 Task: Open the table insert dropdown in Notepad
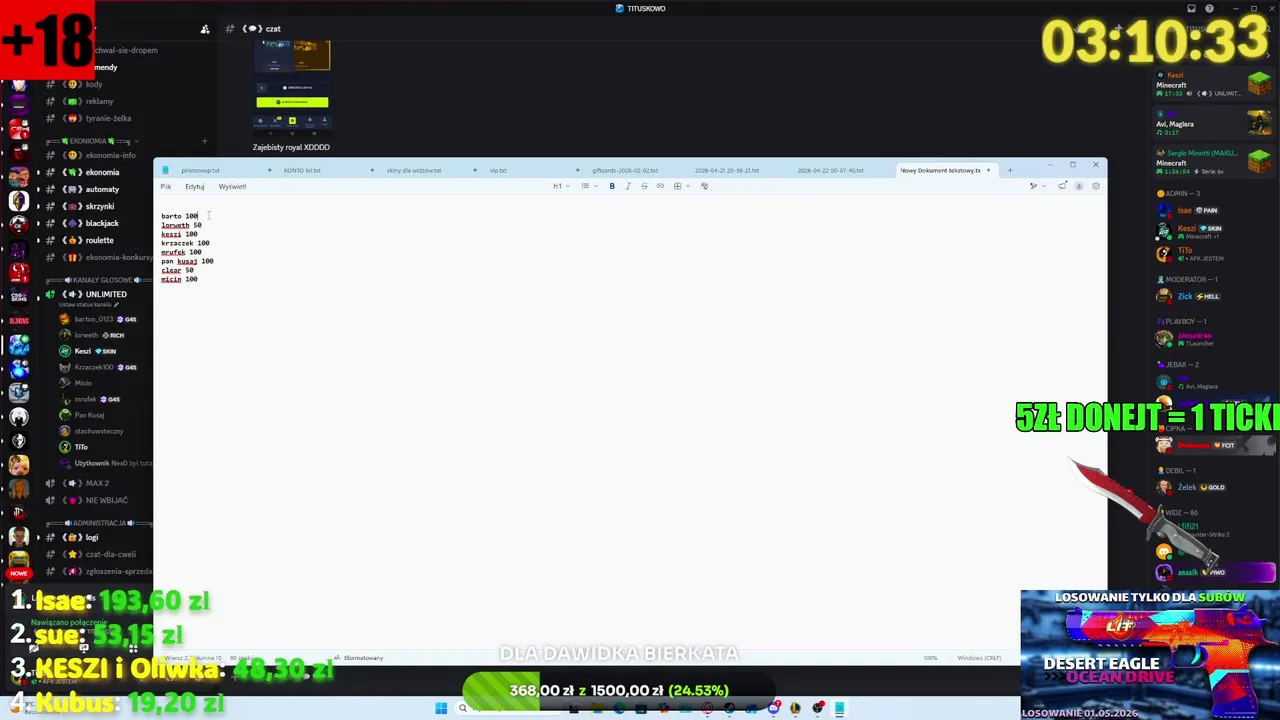680,186
